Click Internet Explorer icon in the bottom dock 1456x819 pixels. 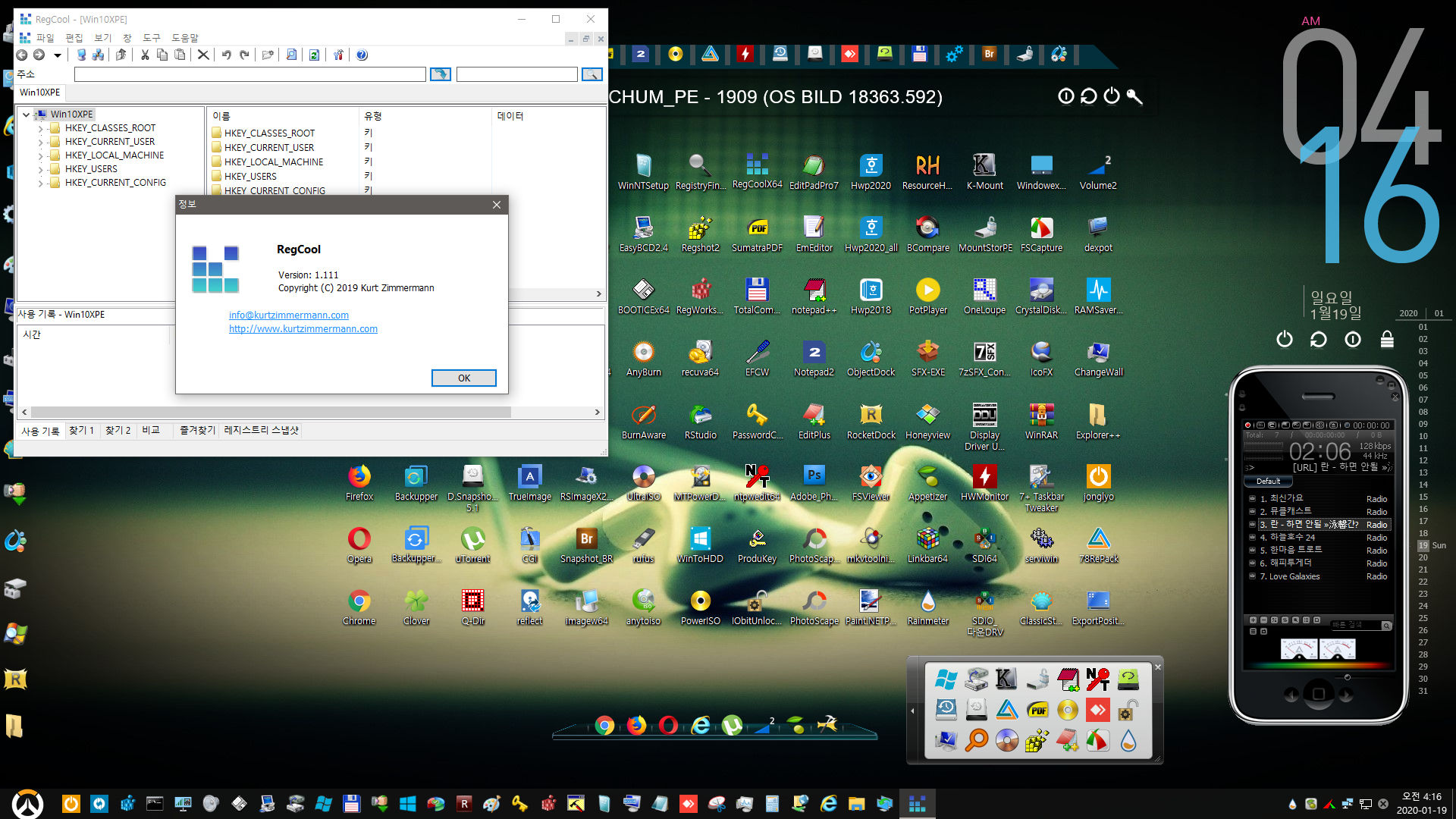(x=701, y=726)
